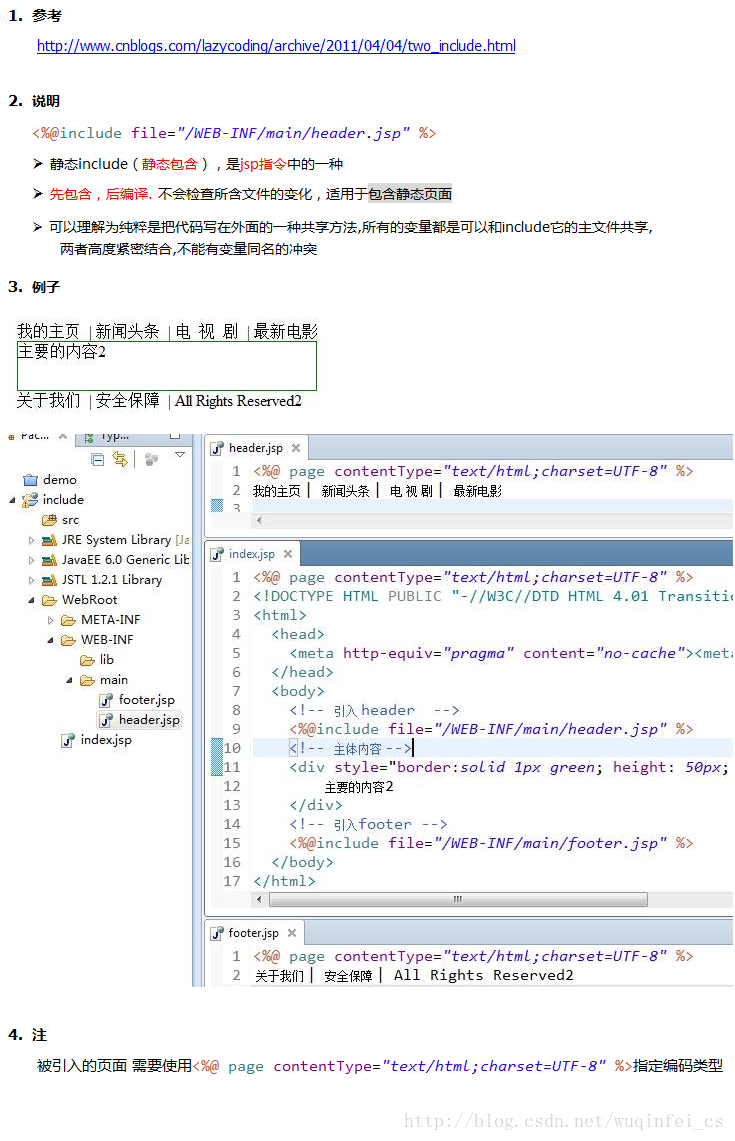The image size is (735, 1141).
Task: Click left scroll arrow in index.jsp editor
Action: point(259,899)
